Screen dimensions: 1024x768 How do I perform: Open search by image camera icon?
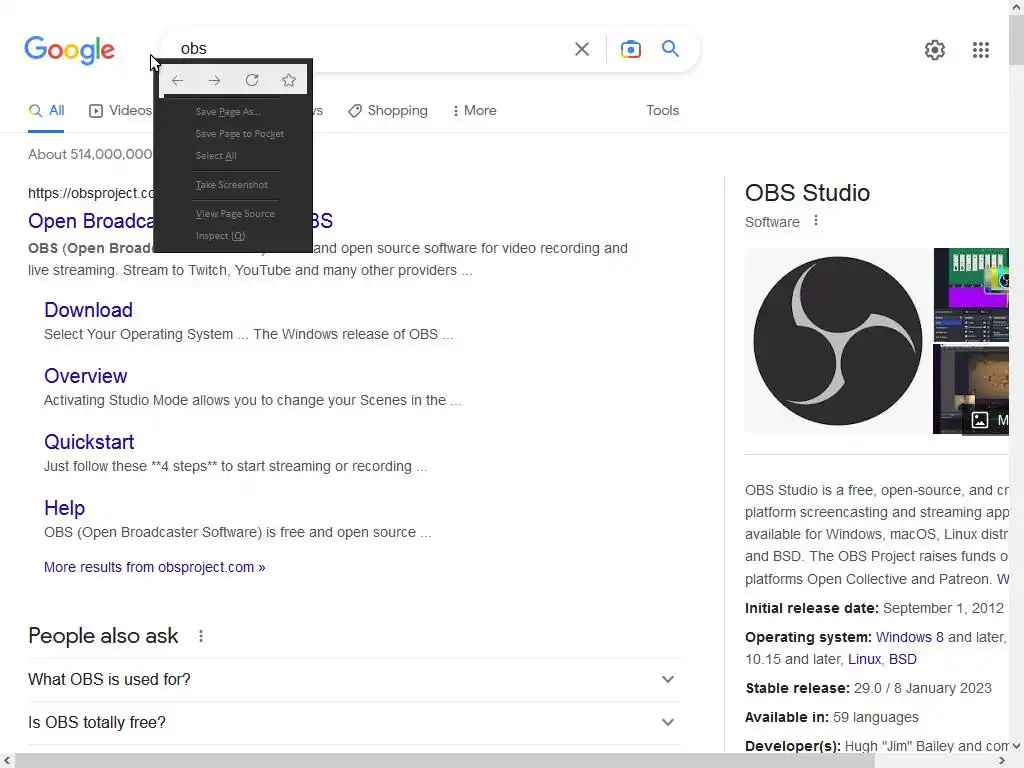click(x=630, y=49)
